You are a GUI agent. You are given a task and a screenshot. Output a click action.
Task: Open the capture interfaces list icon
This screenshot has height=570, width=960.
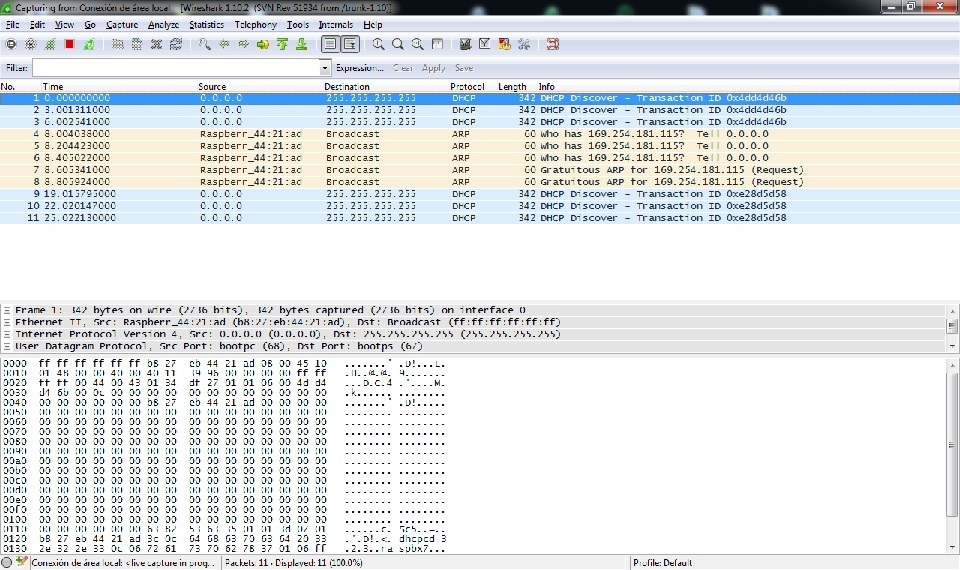[10, 44]
